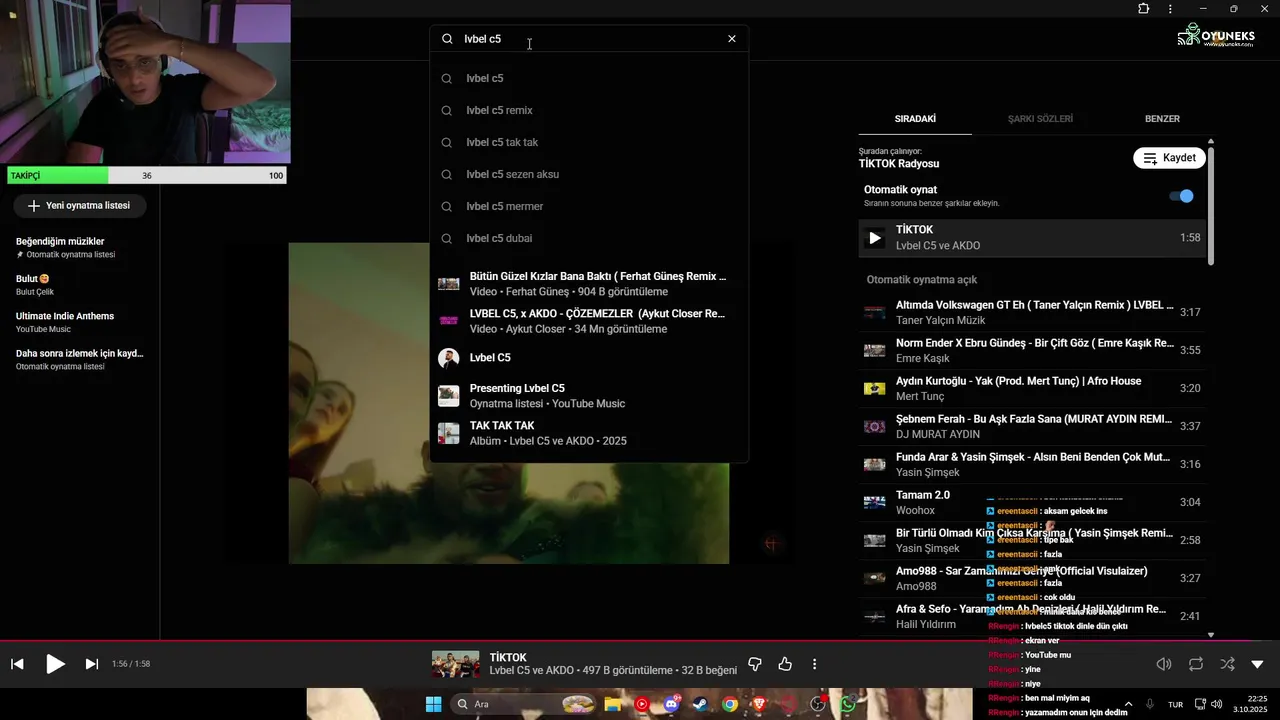This screenshot has width=1280, height=720.
Task: Click the Yeni oynatma listesi button
Action: pos(79,205)
